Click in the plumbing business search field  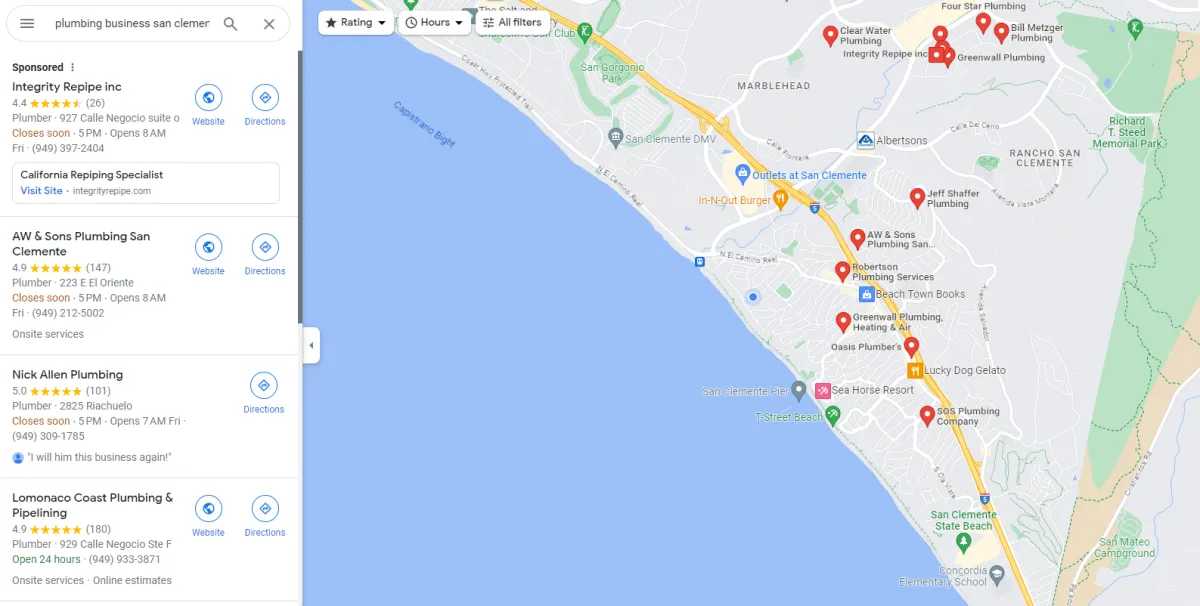(132, 24)
